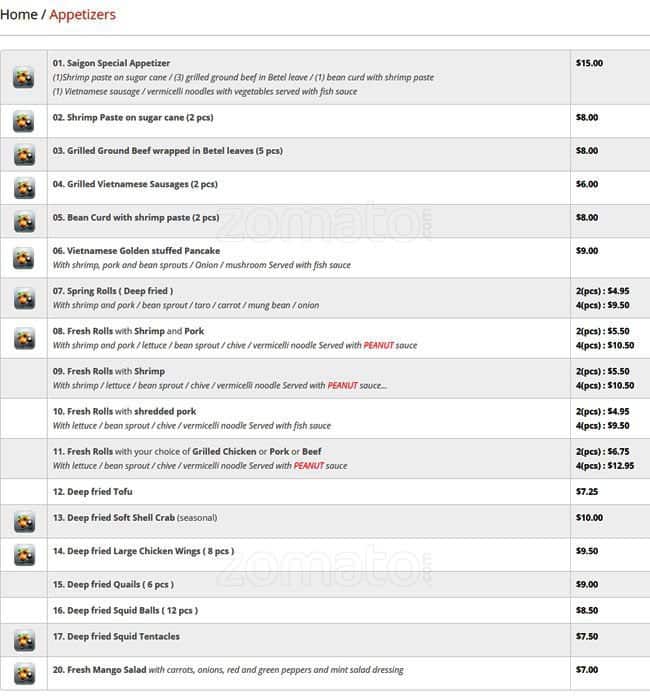Click photo icon for Bean Curd with shrimp paste
This screenshot has width=650, height=696.
click(x=24, y=221)
